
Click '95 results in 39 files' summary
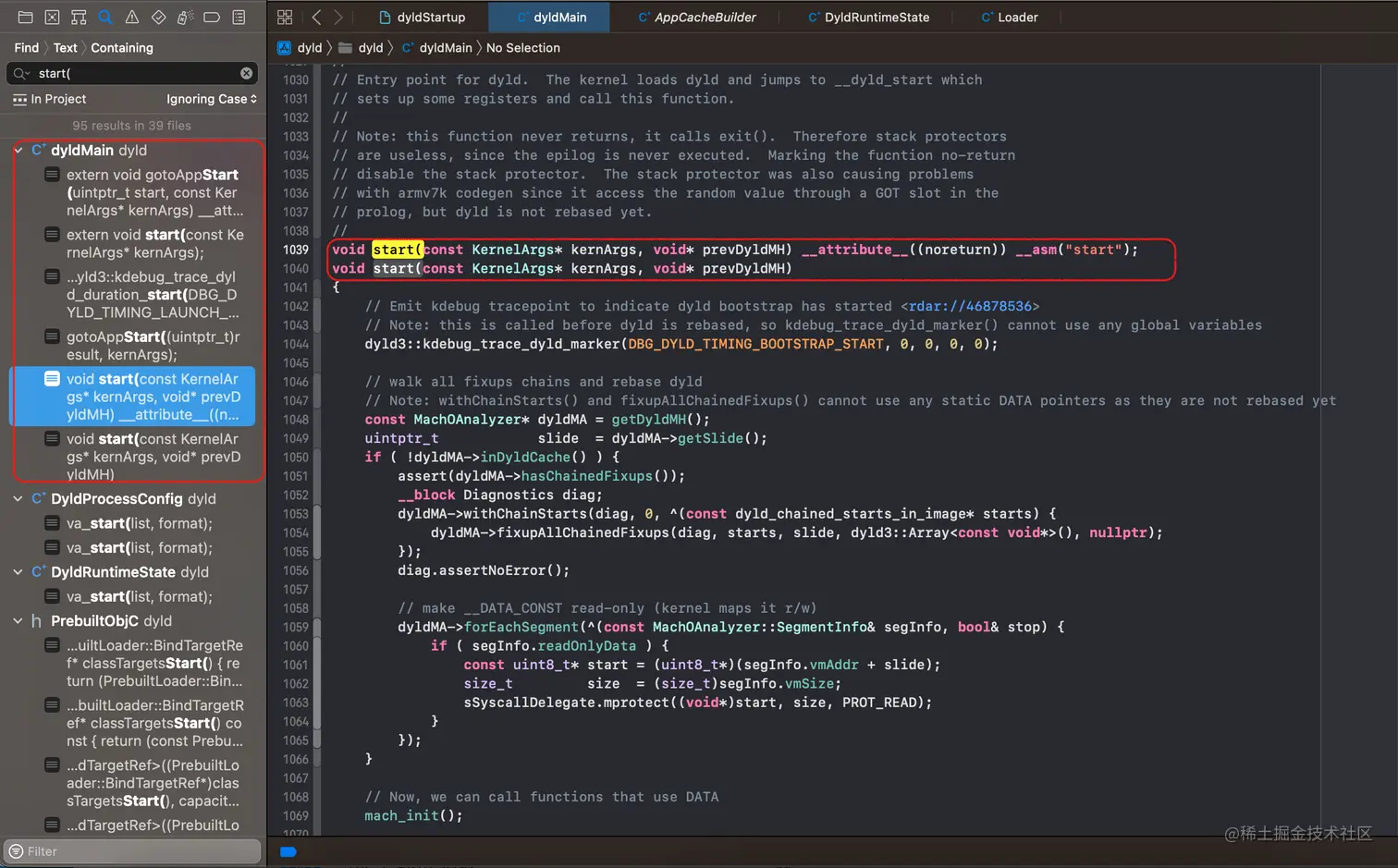click(132, 126)
